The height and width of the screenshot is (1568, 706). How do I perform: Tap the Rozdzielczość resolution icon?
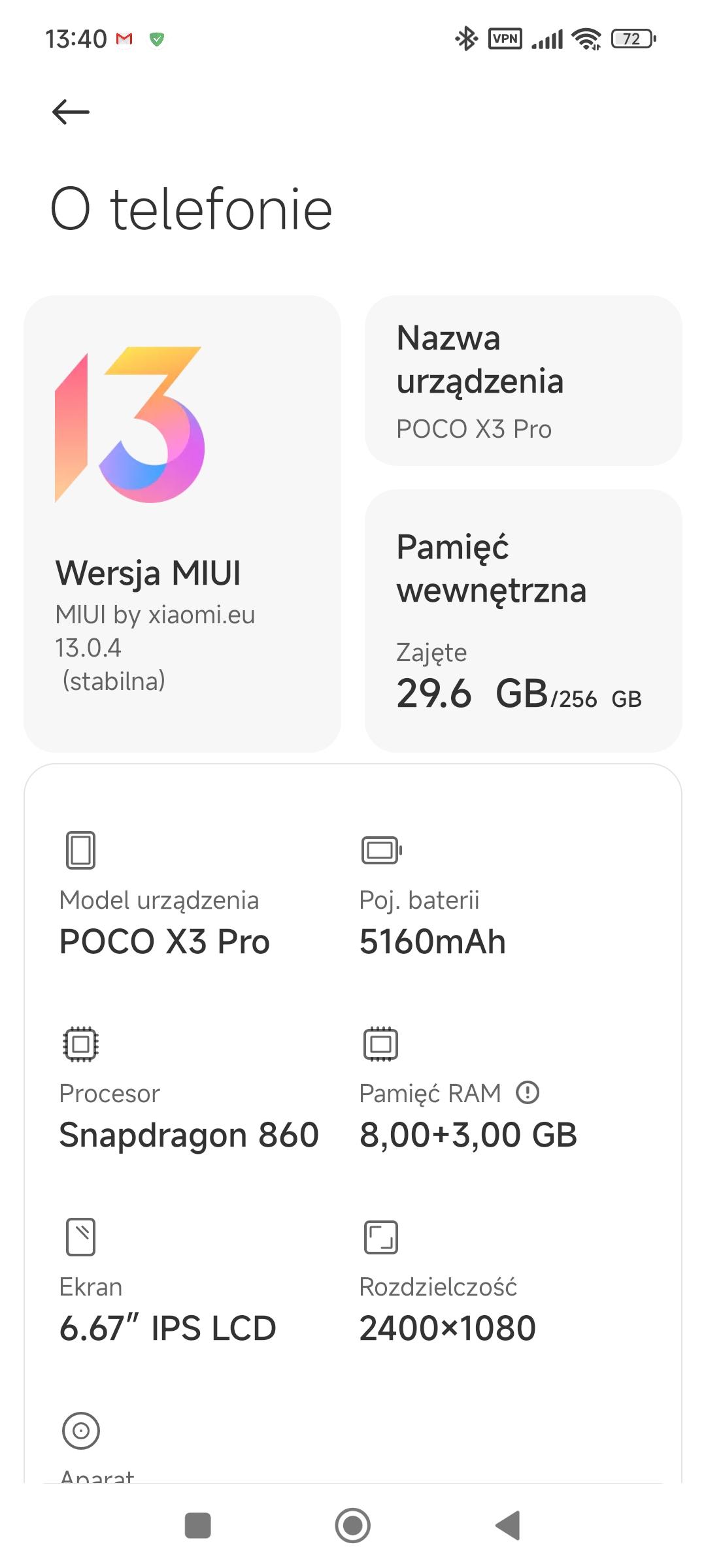(380, 1237)
